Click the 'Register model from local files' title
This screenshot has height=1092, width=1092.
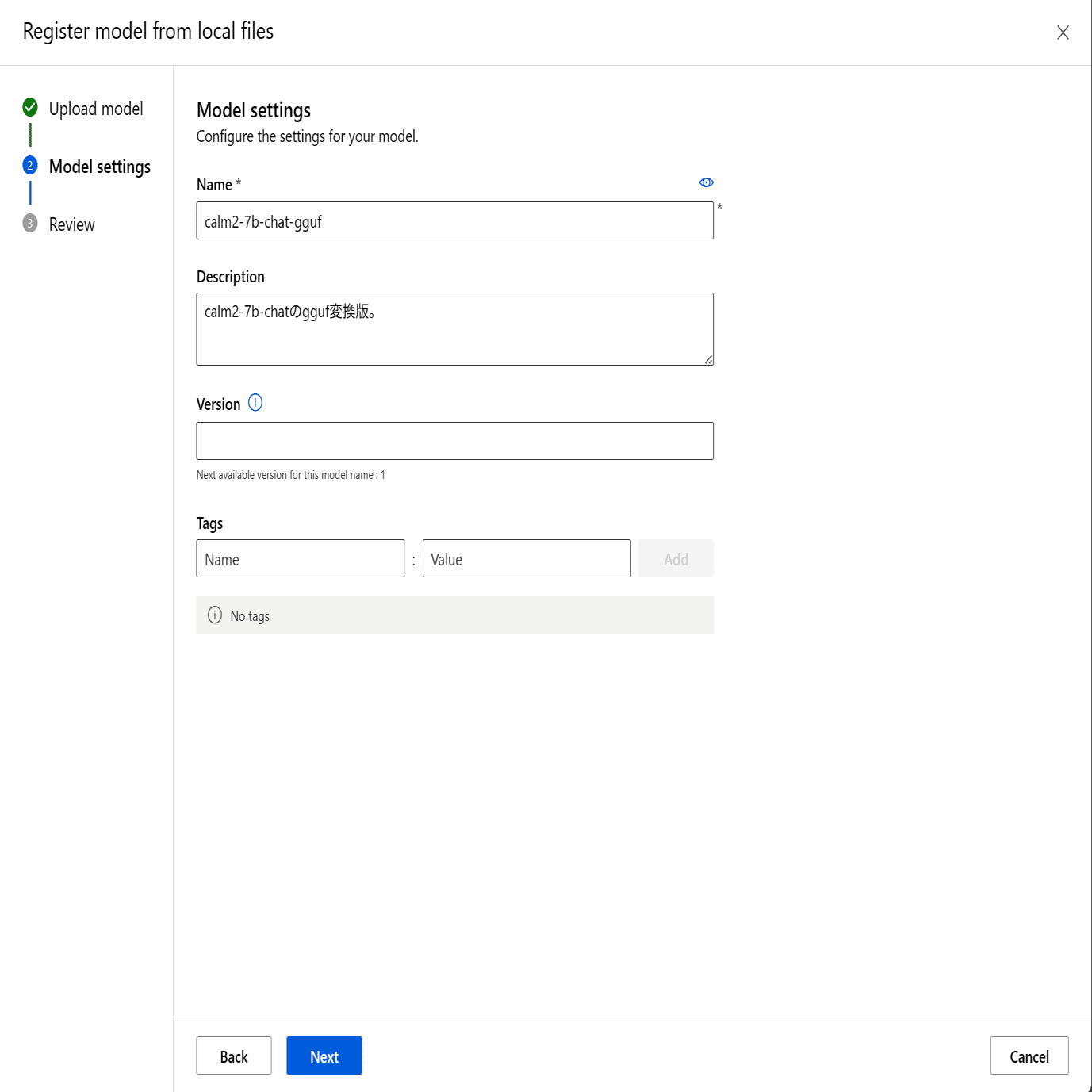pyautogui.click(x=148, y=31)
